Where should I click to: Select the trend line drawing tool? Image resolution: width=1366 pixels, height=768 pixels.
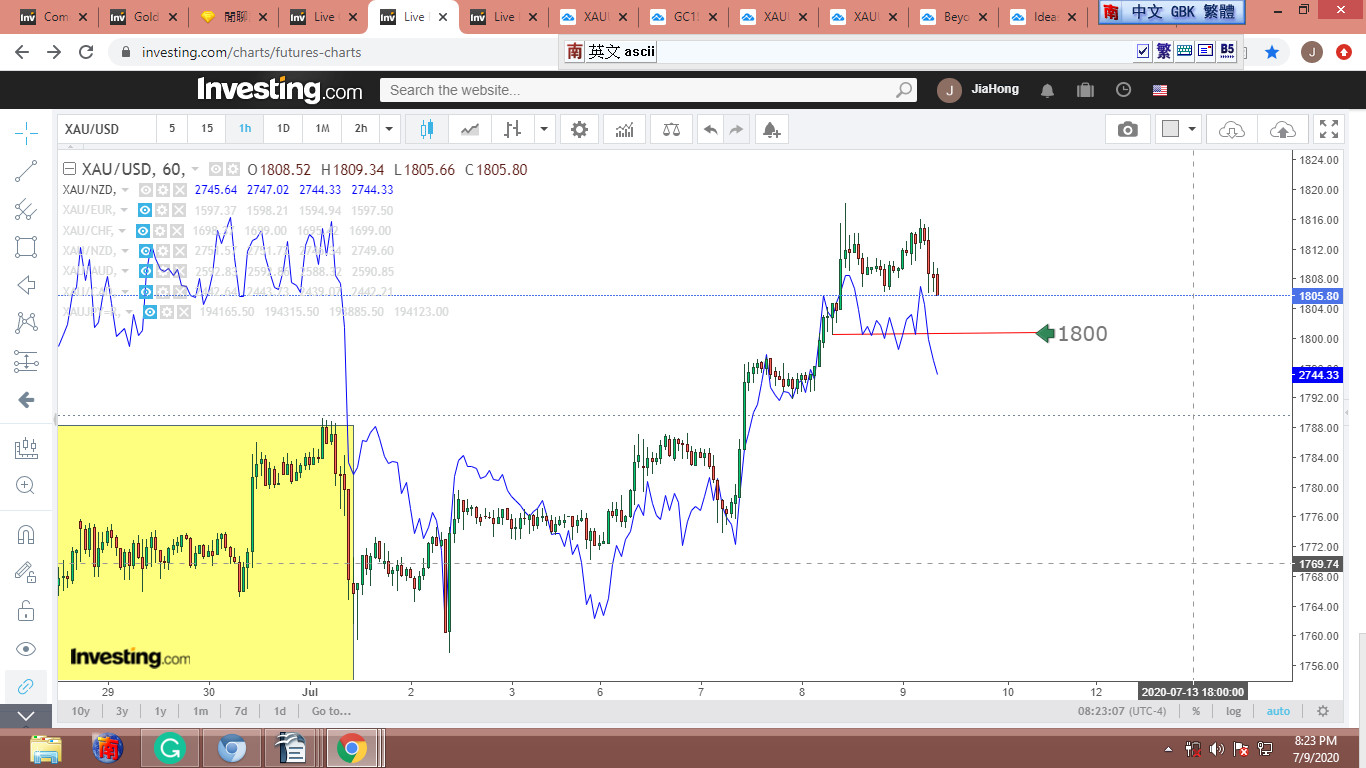[26, 171]
